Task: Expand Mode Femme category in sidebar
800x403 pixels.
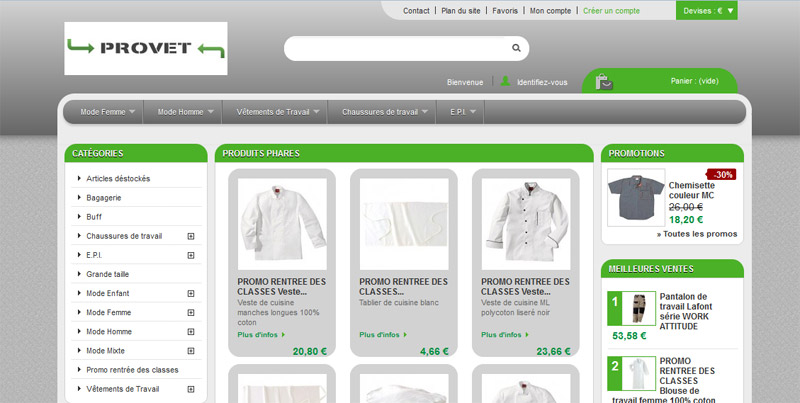Action: [x=191, y=313]
